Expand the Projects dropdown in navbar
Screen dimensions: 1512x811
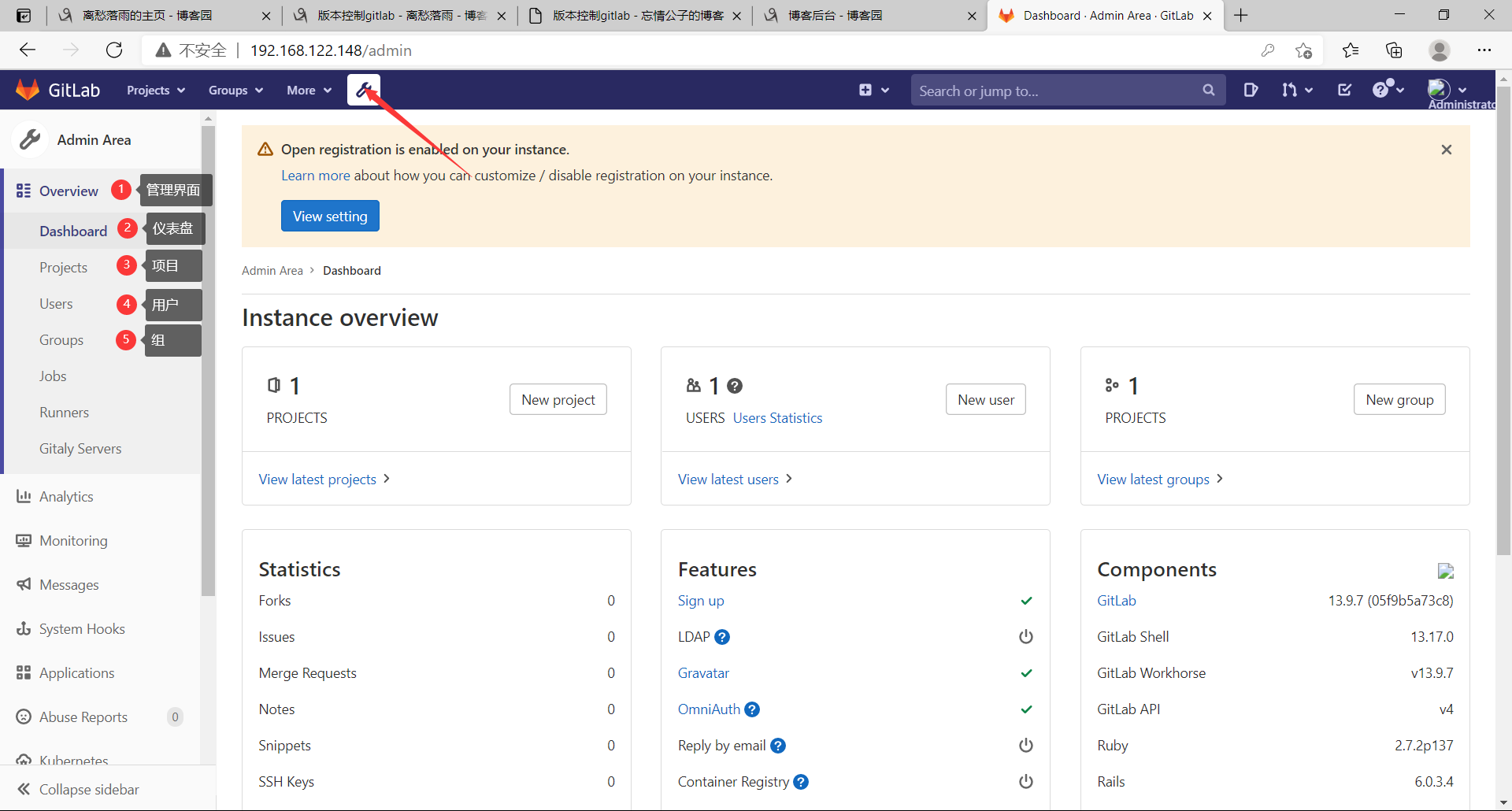(x=156, y=91)
